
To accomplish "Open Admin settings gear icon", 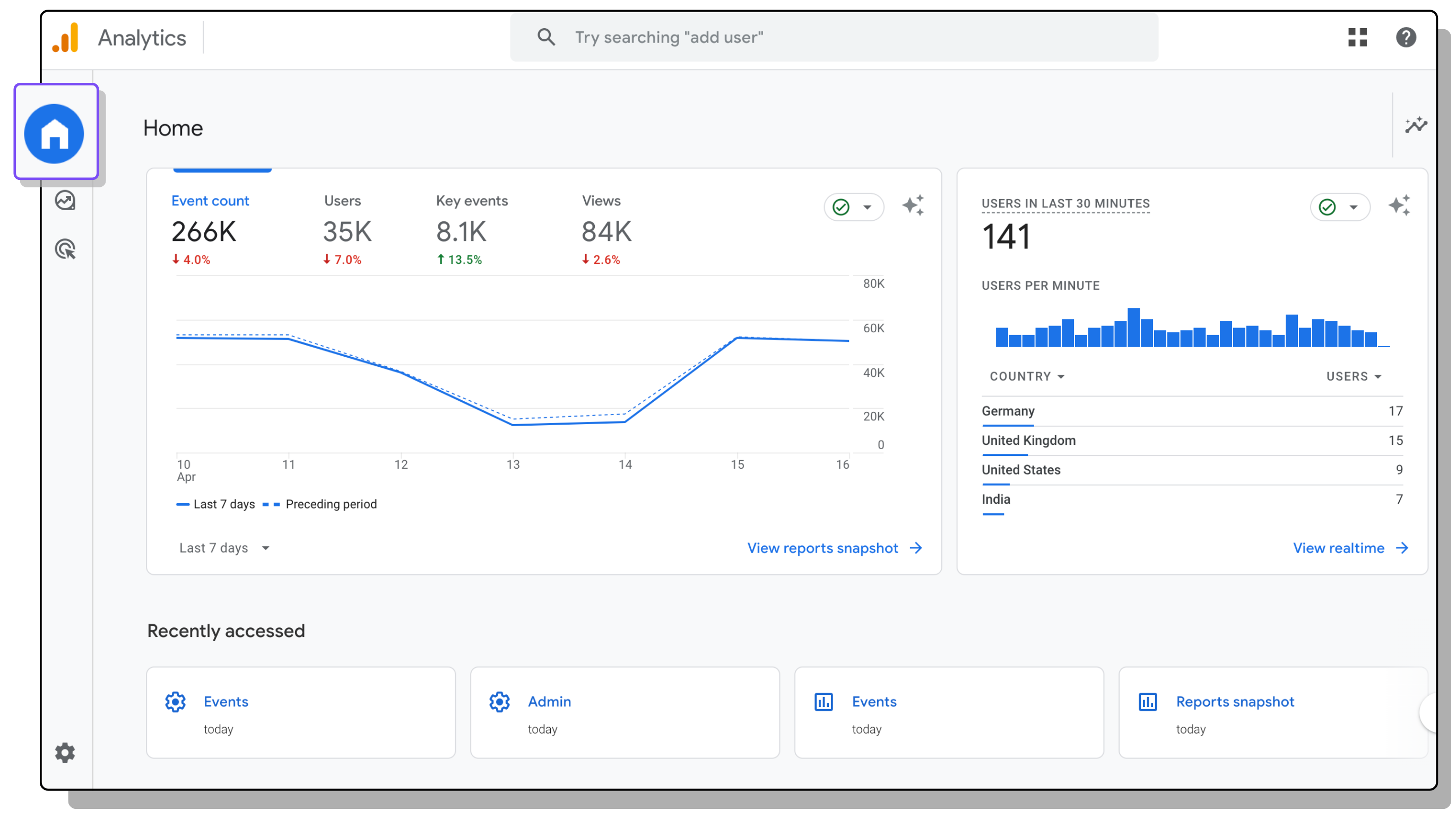I will (x=65, y=752).
